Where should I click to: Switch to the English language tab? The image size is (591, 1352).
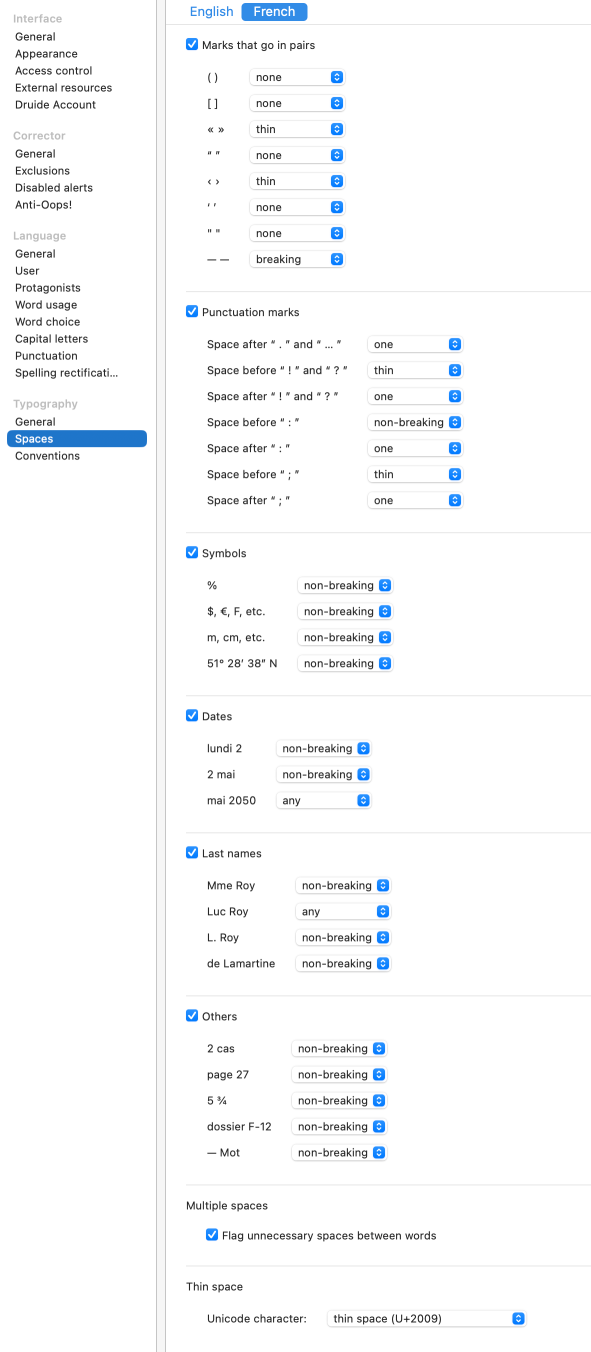point(211,12)
